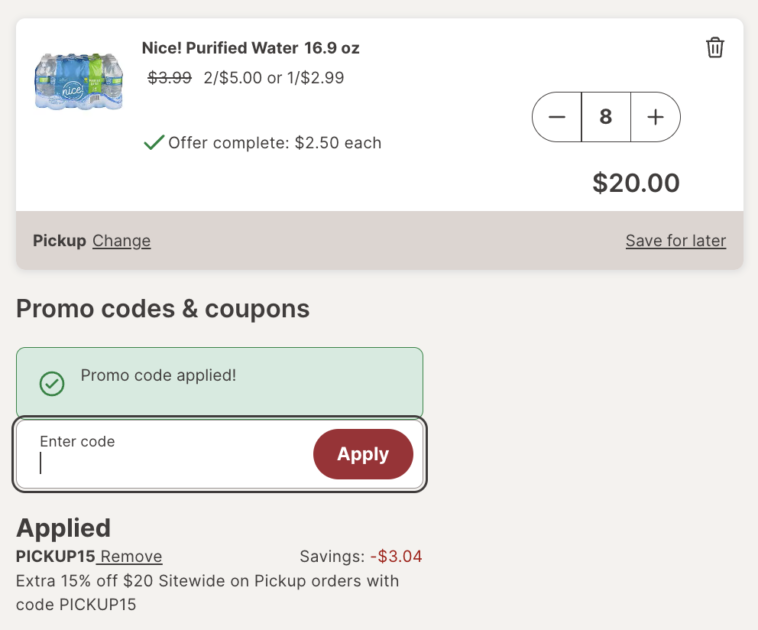Click the circled check icon in promo banner
The image size is (758, 630).
pyautogui.click(x=51, y=383)
